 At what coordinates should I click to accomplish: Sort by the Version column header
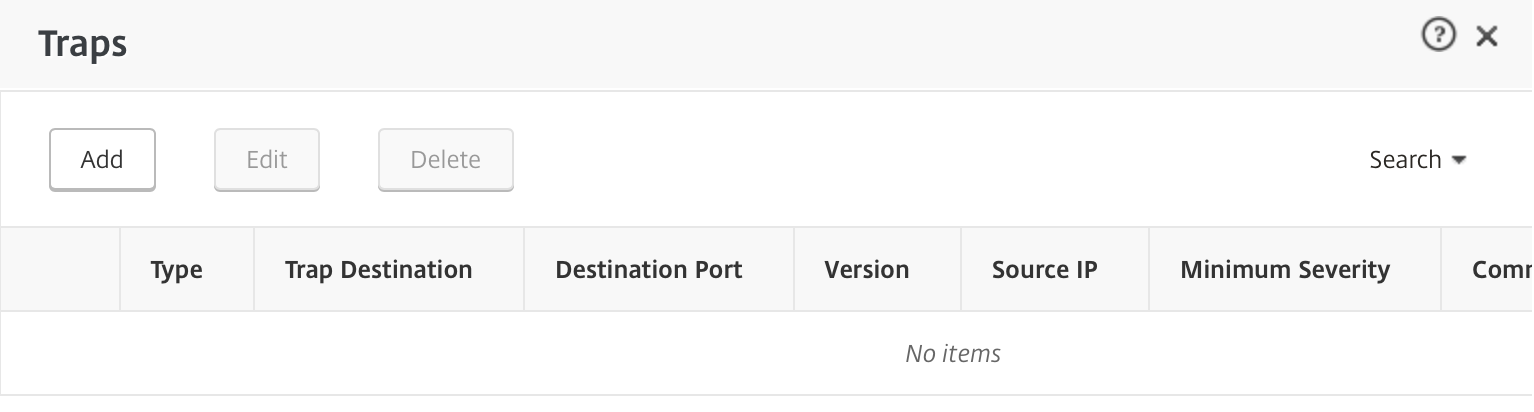(x=867, y=269)
